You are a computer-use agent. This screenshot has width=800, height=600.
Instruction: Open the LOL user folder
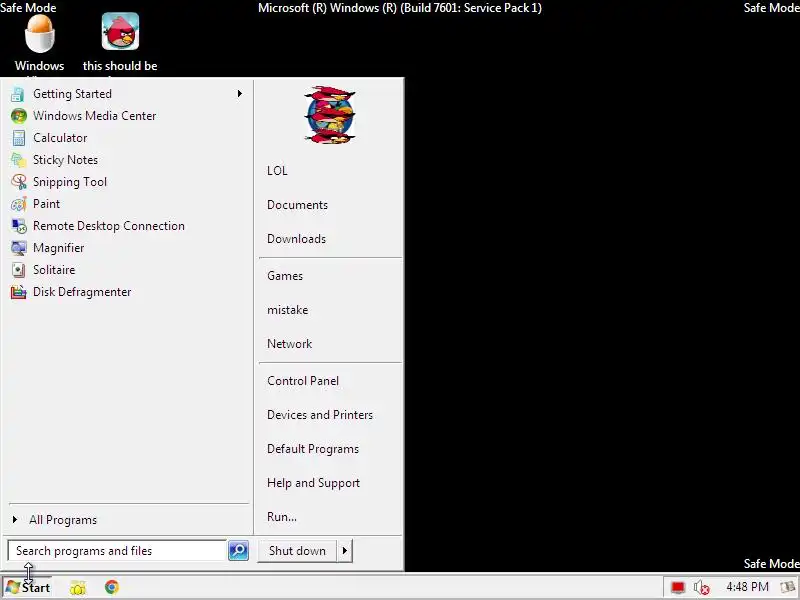[277, 171]
